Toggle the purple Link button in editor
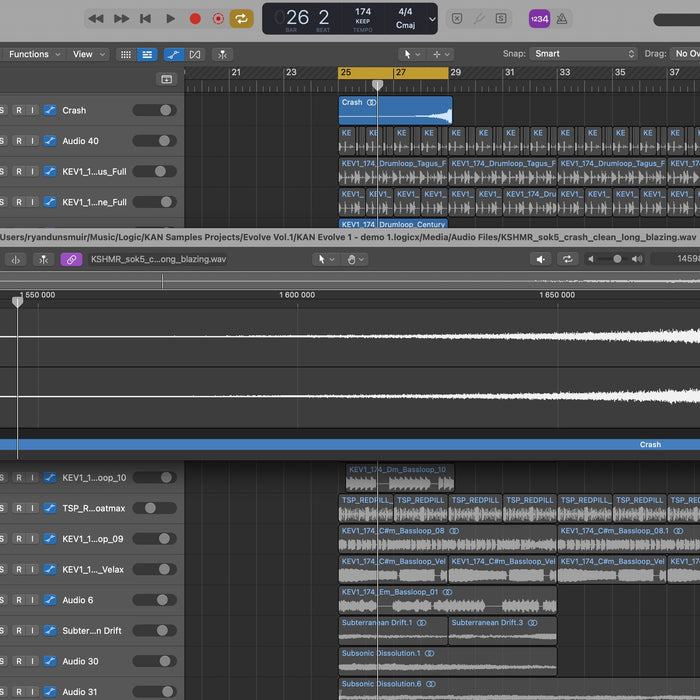The width and height of the screenshot is (700, 700). [71, 260]
